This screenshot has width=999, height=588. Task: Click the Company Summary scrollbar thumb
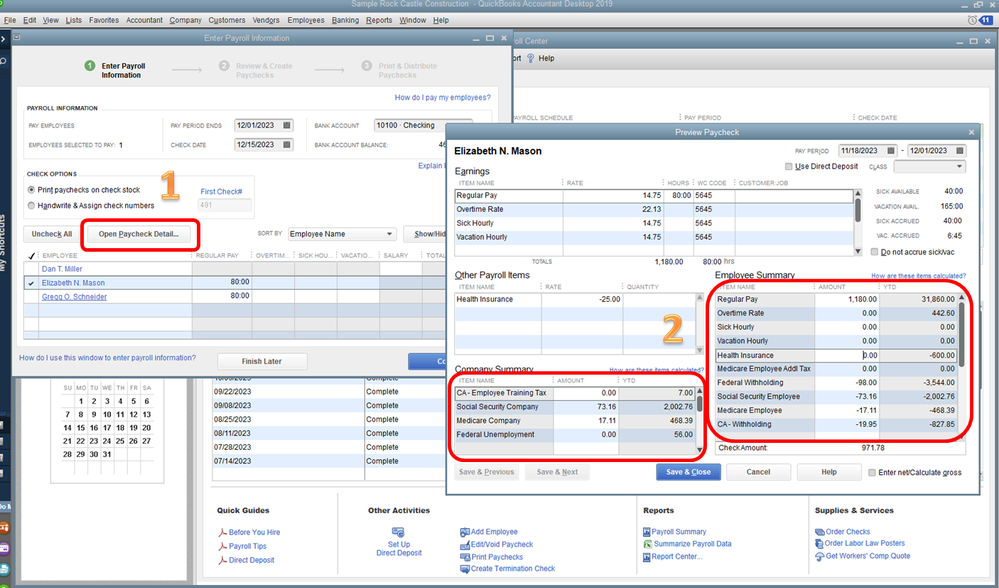[699, 403]
